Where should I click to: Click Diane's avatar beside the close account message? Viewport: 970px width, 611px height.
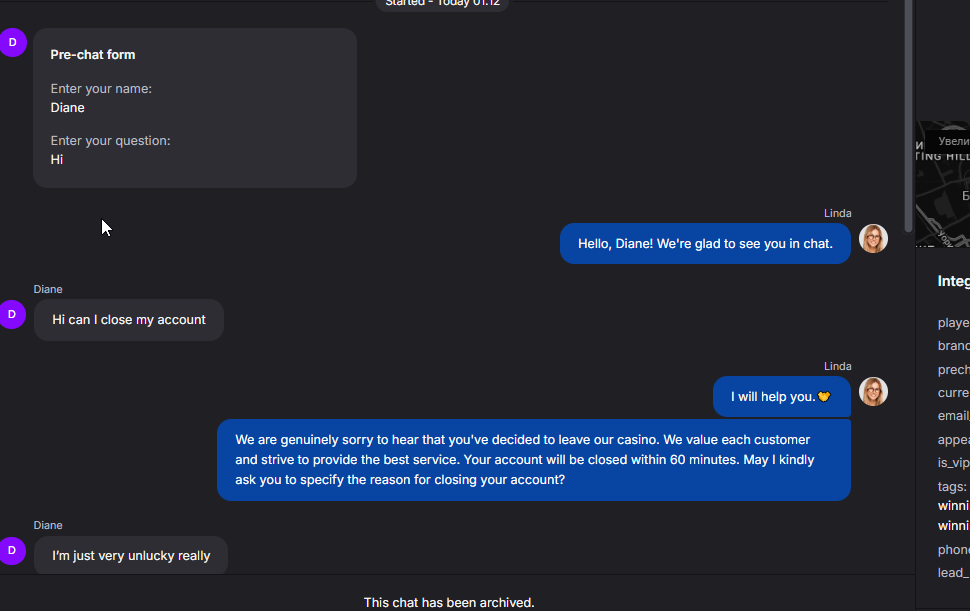[12, 314]
